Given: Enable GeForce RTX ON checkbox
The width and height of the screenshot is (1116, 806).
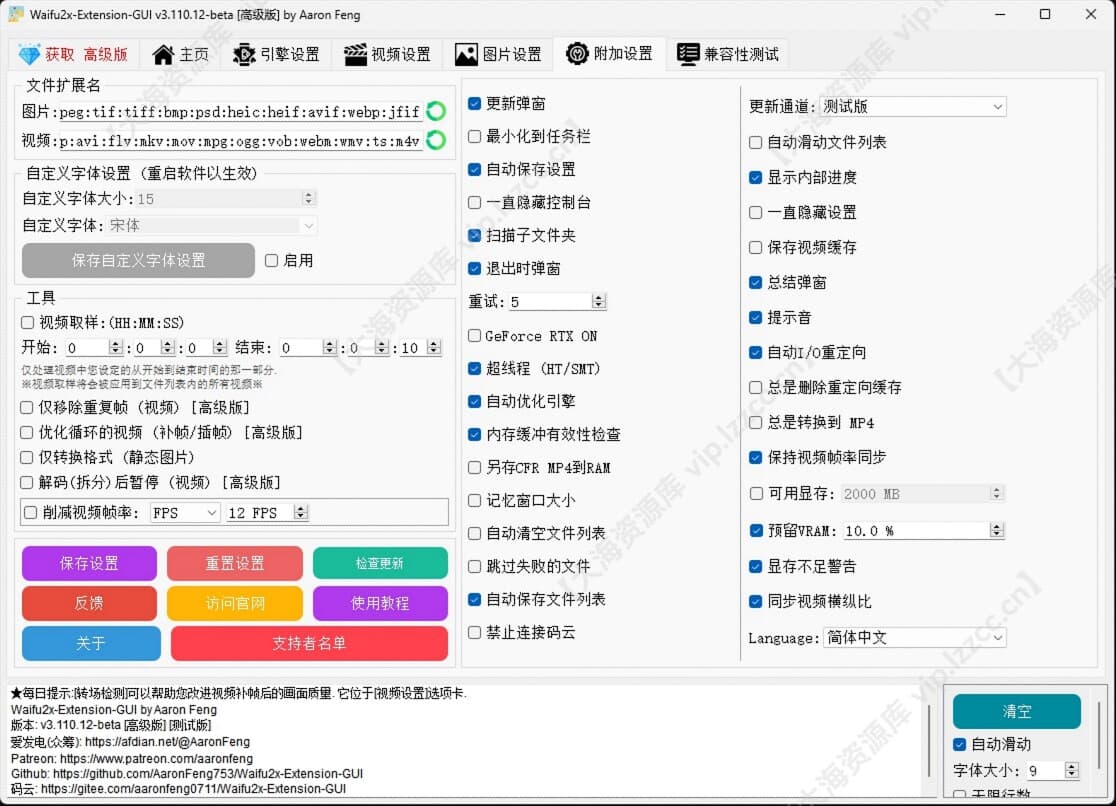Looking at the screenshot, I should [x=475, y=335].
